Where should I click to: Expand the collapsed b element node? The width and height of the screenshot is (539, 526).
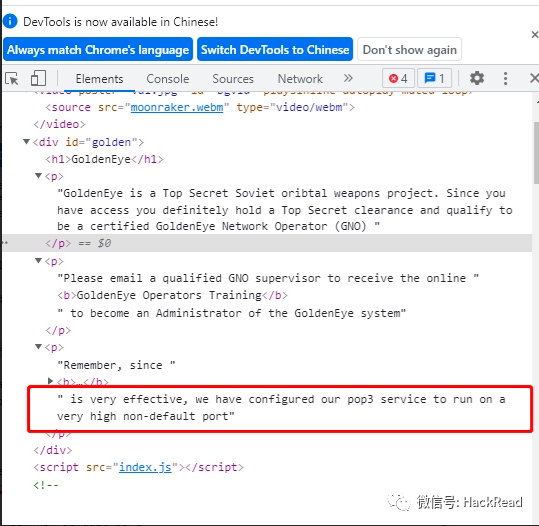point(51,381)
